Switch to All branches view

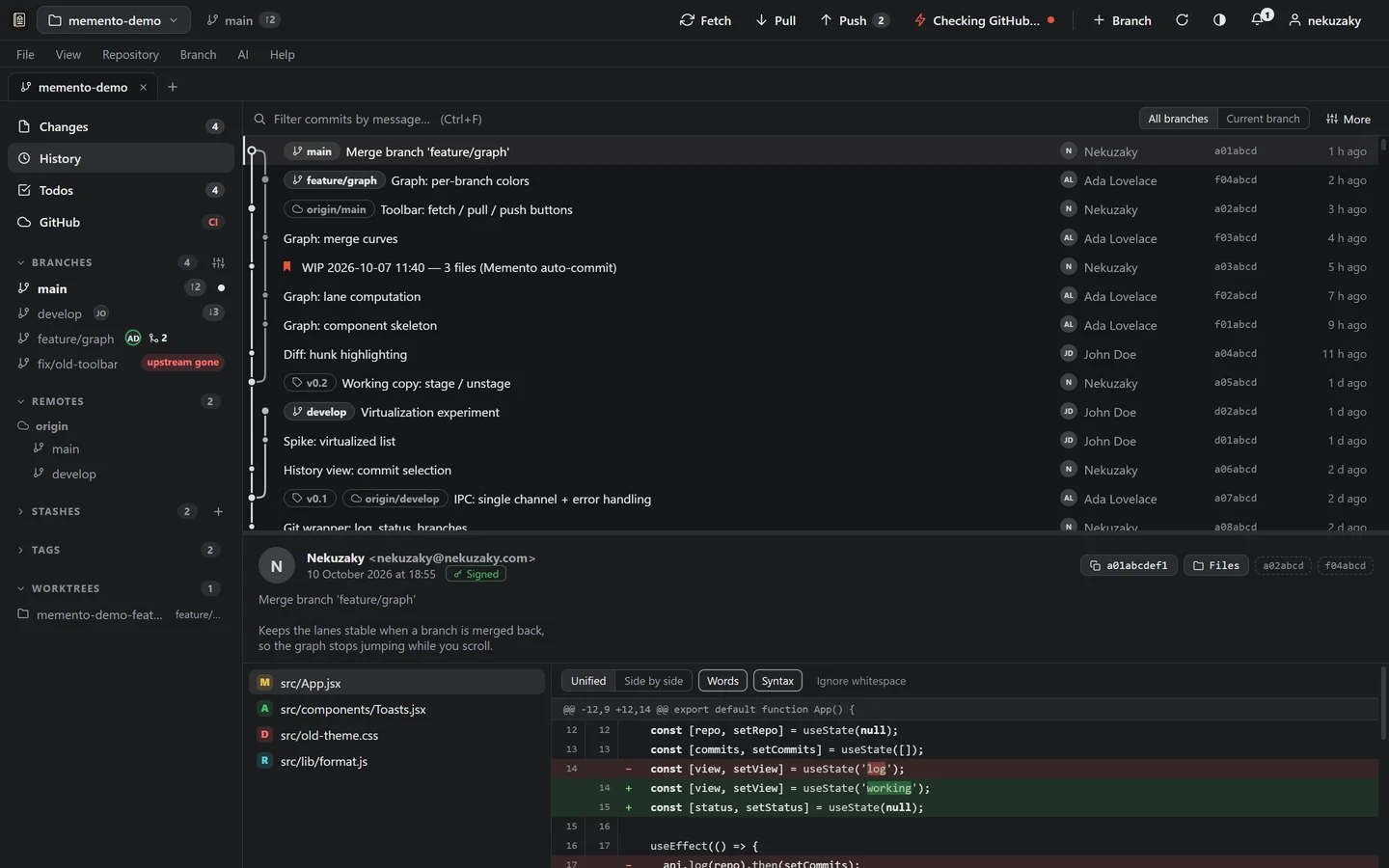click(1178, 119)
